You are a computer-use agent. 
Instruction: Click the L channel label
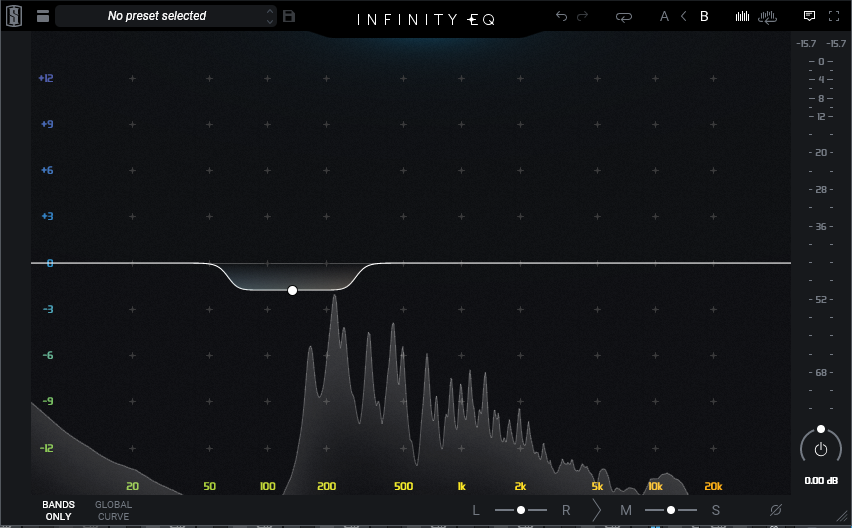476,511
